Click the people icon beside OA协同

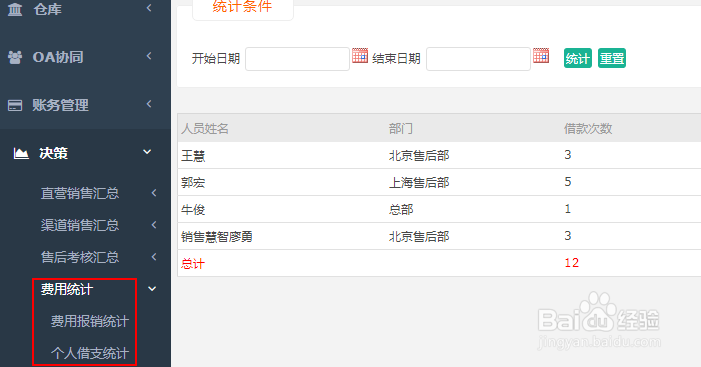15,57
